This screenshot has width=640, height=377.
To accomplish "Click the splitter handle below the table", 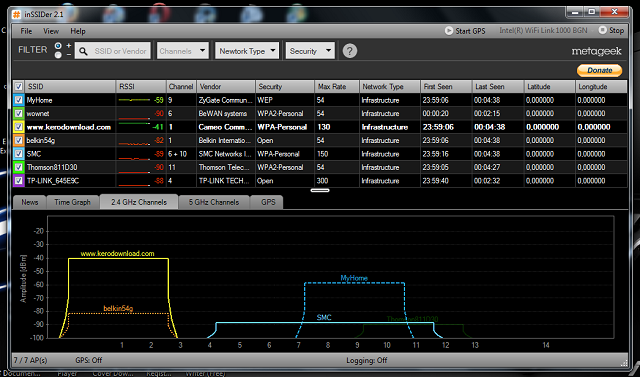I will [x=320, y=190].
